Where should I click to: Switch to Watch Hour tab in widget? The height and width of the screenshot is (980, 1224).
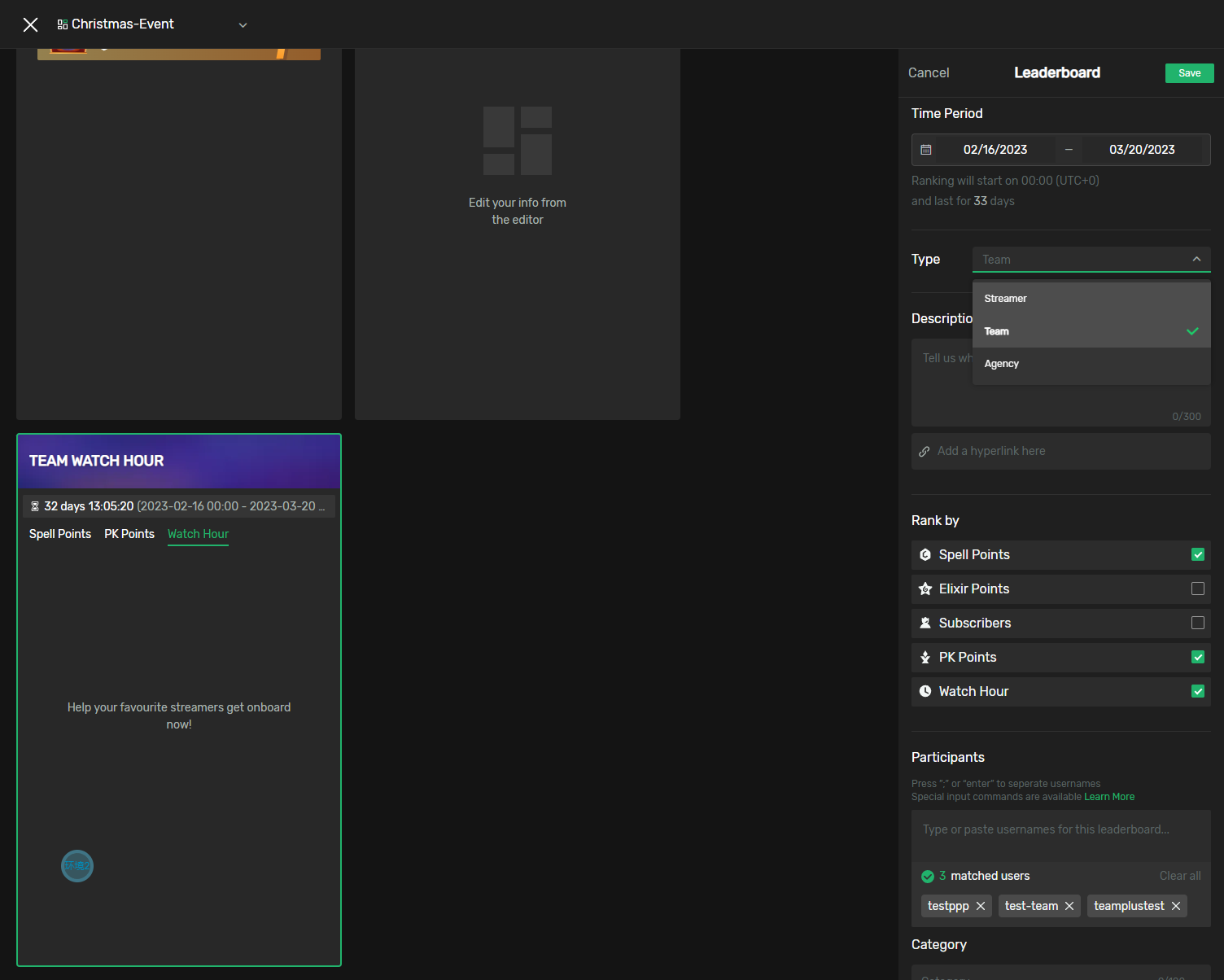(x=198, y=534)
